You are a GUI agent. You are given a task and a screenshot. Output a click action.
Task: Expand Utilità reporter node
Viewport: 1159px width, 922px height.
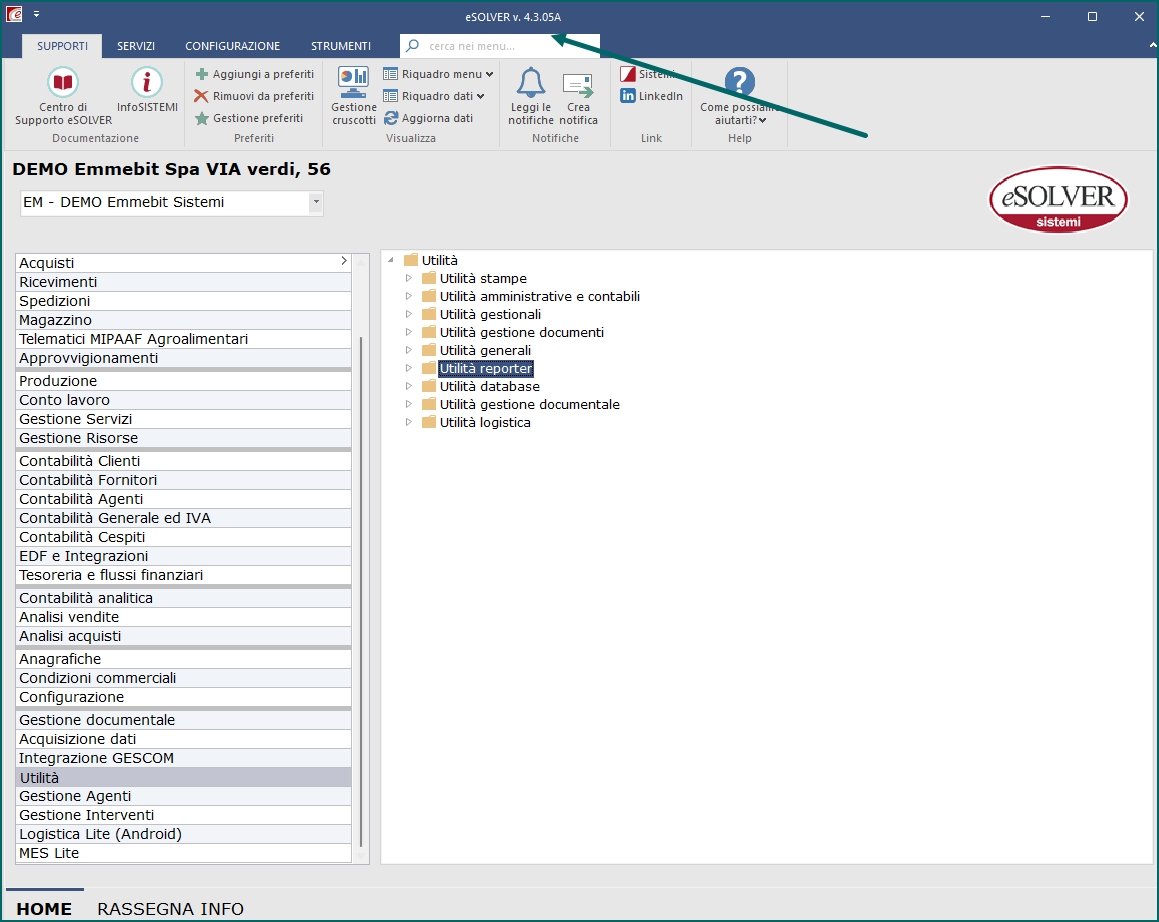tap(409, 368)
